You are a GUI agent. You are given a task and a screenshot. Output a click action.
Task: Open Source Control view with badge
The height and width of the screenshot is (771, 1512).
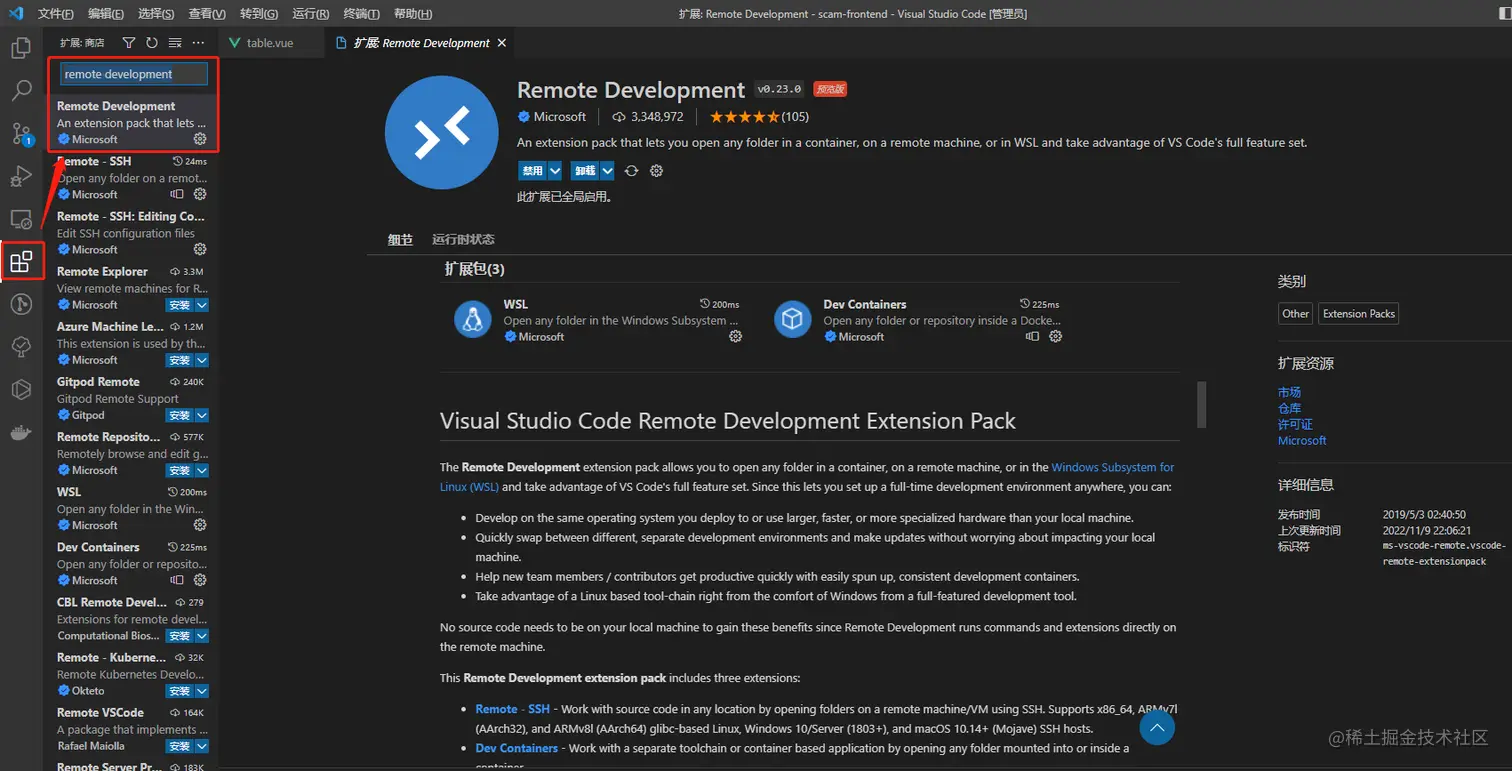click(21, 134)
